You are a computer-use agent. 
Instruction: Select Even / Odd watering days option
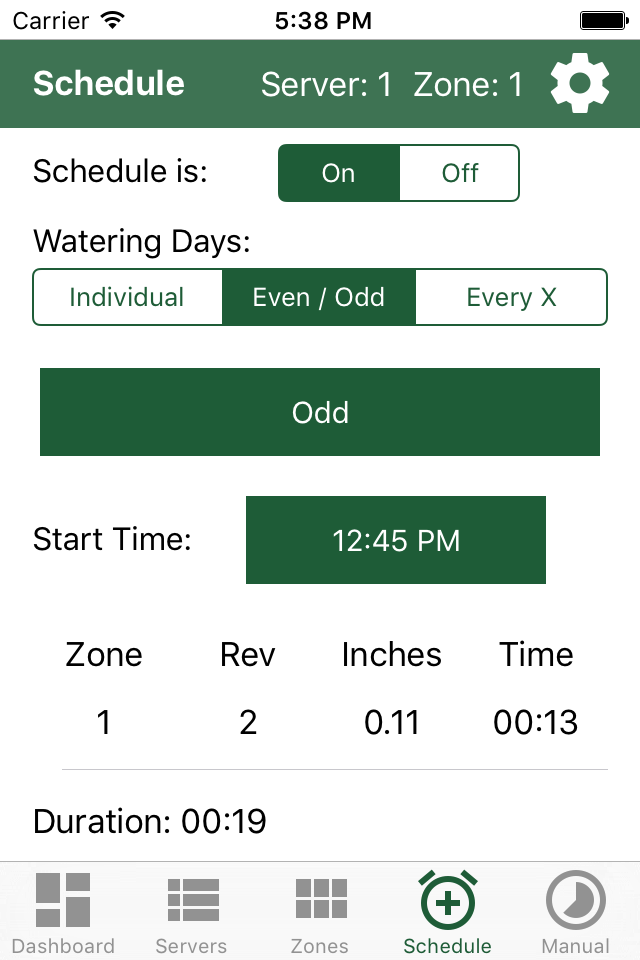[x=319, y=297]
